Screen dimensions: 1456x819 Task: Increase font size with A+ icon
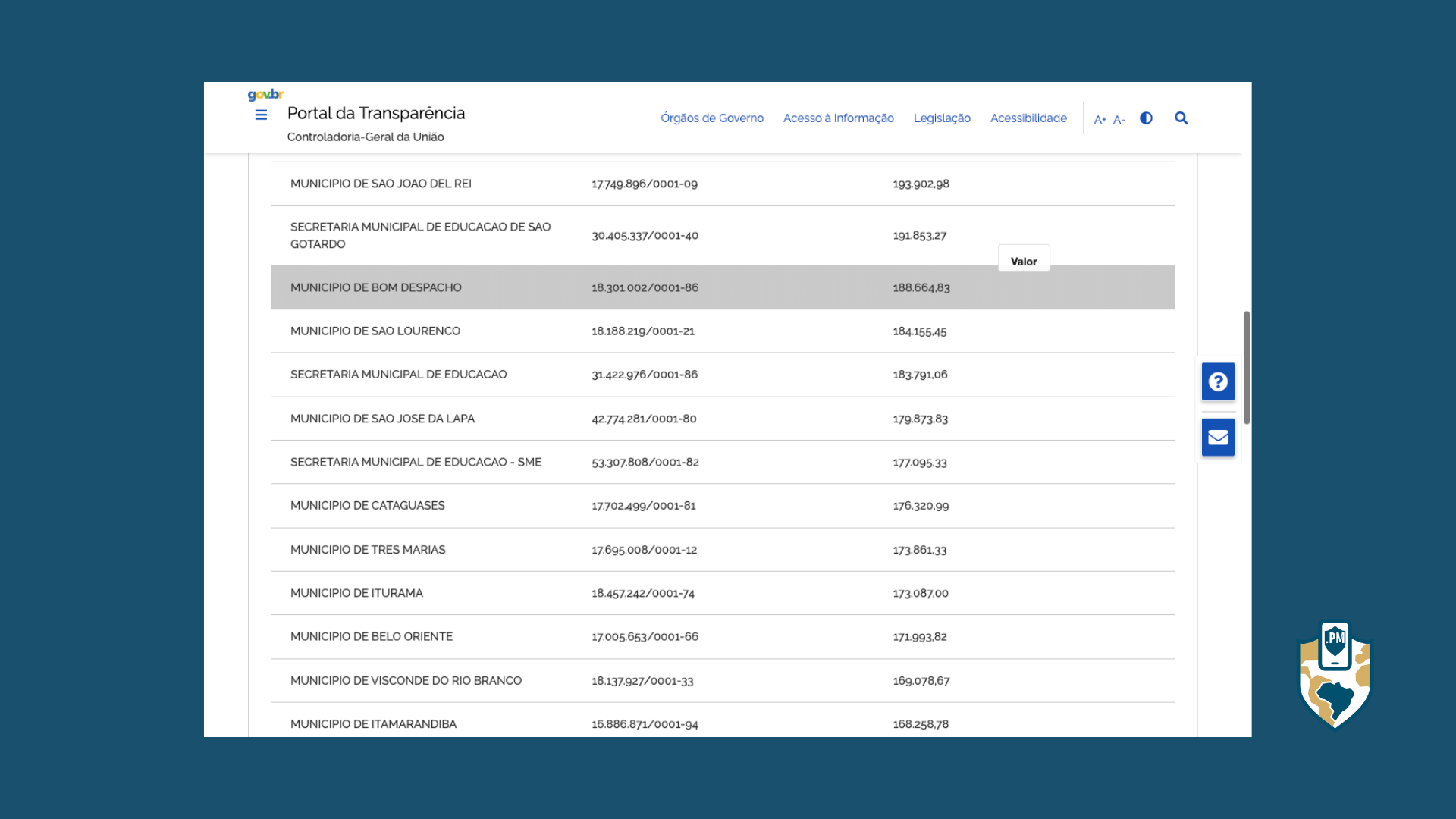1100,119
